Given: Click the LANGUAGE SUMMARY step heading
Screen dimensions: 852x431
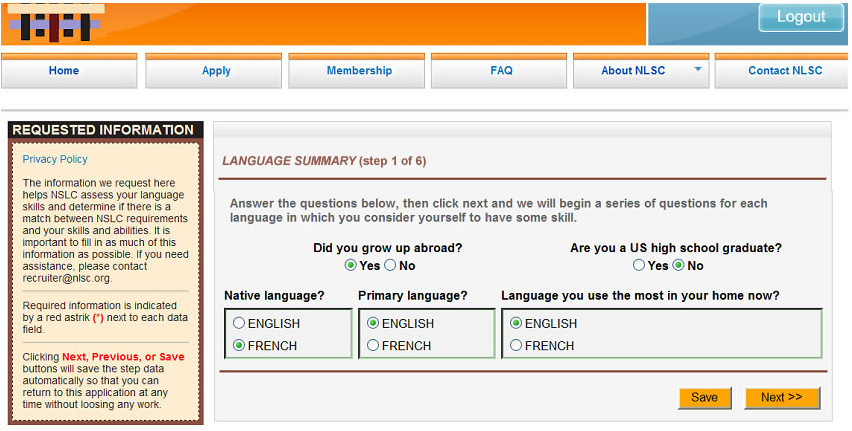Looking at the screenshot, I should (x=324, y=161).
